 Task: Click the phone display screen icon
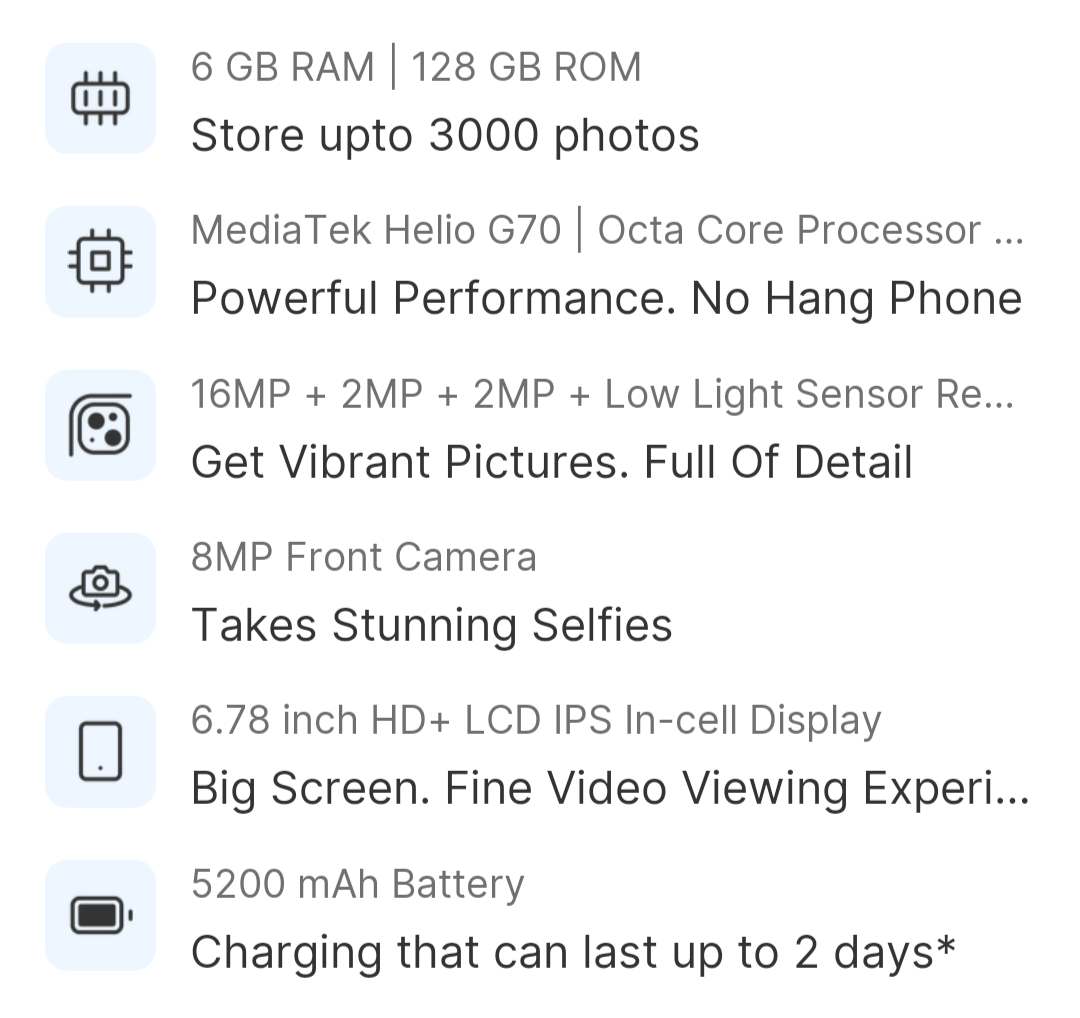100,751
